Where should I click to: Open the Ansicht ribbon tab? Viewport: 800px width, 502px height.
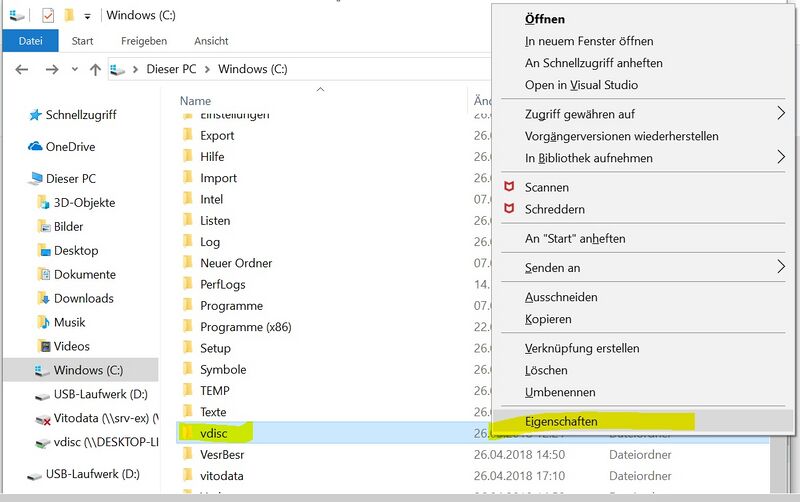point(211,41)
